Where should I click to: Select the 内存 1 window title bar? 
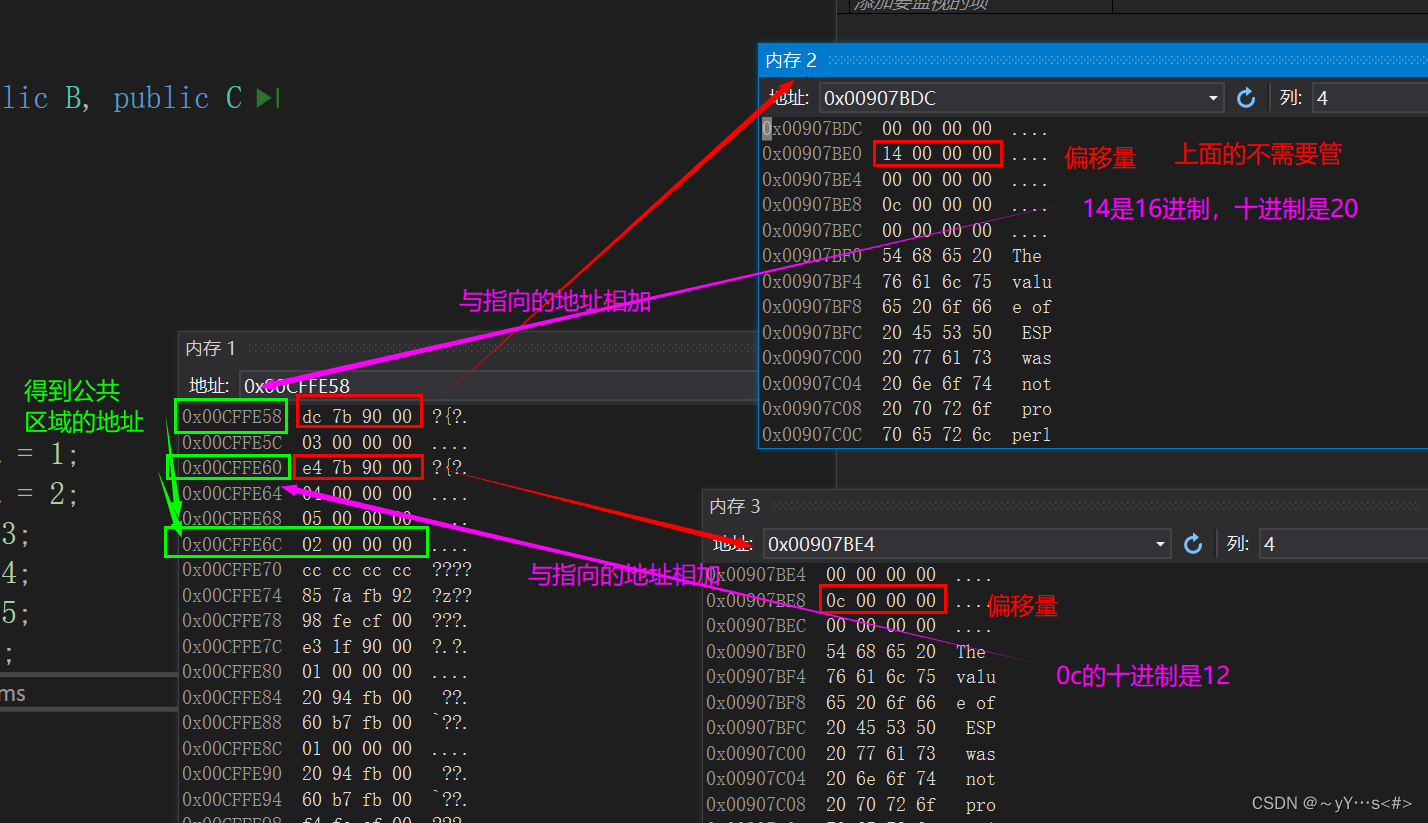click(468, 348)
